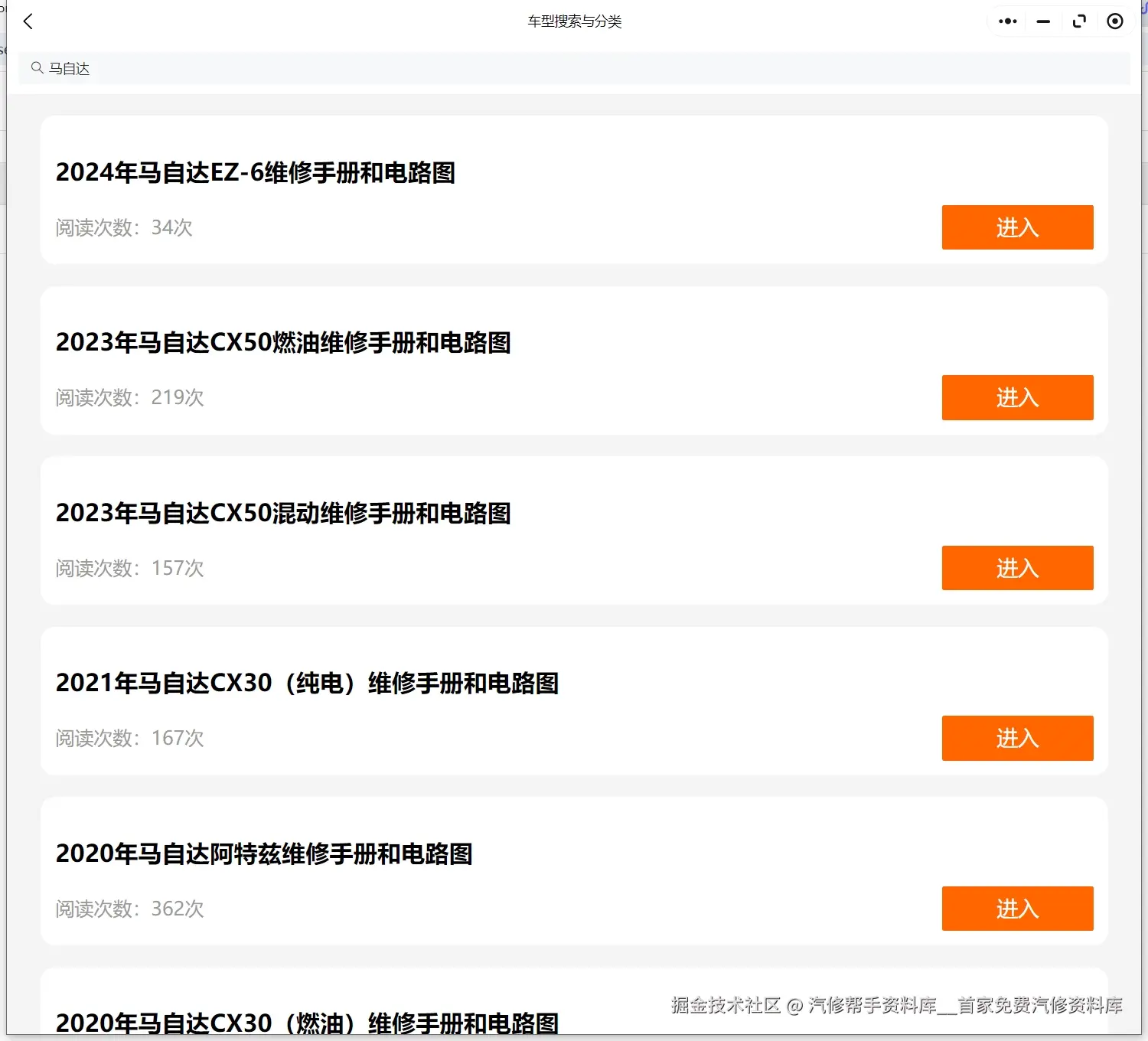This screenshot has width=1148, height=1041.
Task: Open the mini program more options menu
Action: (x=1007, y=21)
